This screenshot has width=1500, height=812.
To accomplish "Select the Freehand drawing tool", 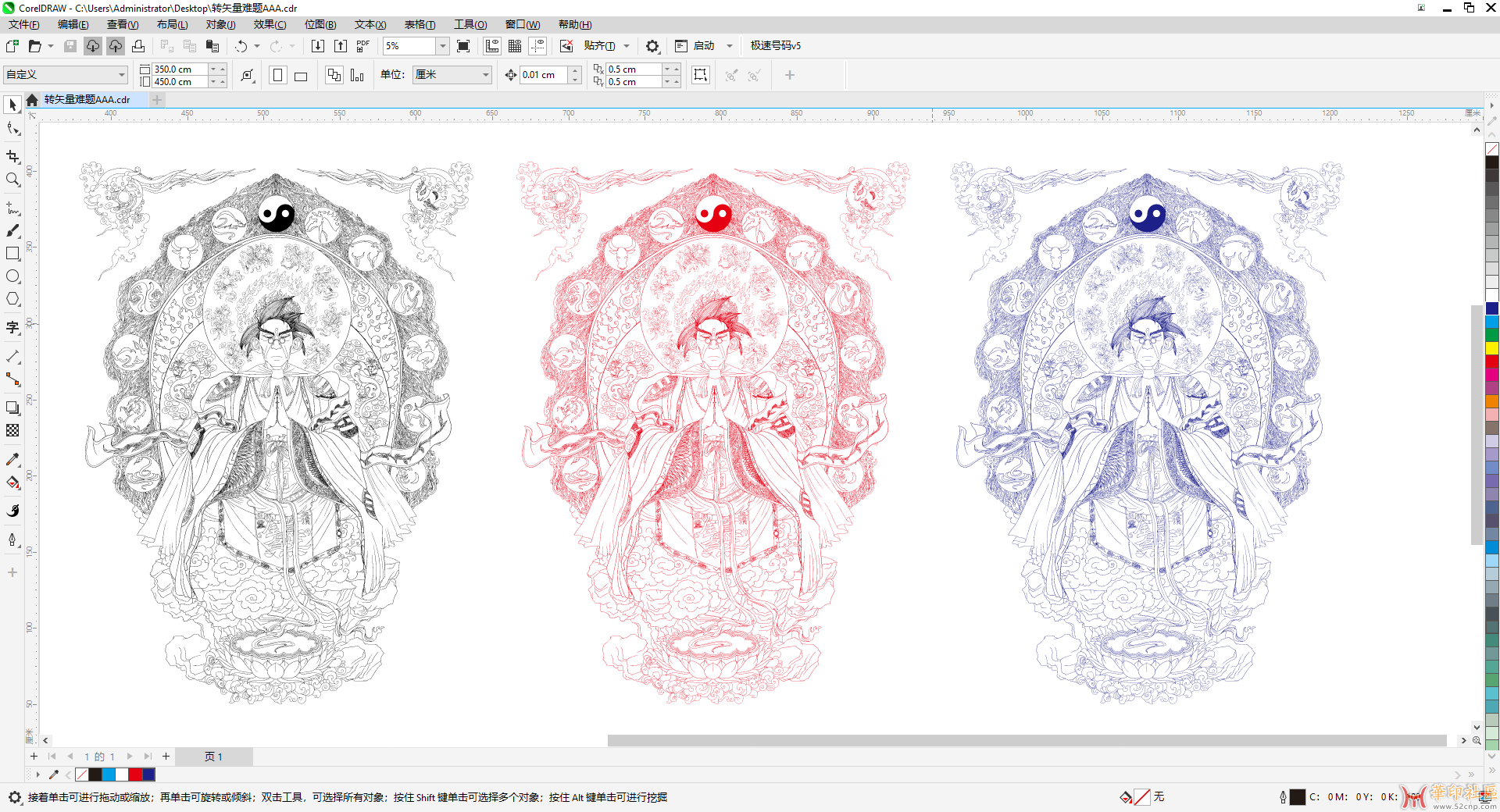I will click(x=12, y=208).
